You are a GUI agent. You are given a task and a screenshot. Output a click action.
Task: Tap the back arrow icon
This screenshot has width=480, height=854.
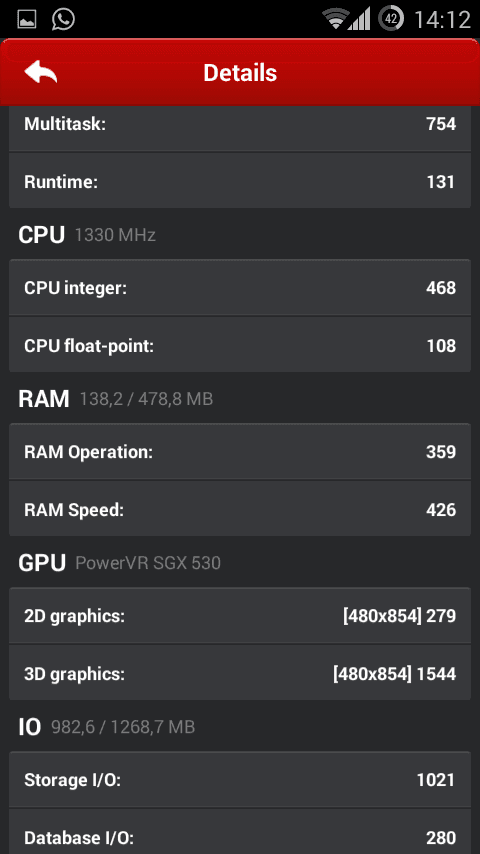coord(40,72)
